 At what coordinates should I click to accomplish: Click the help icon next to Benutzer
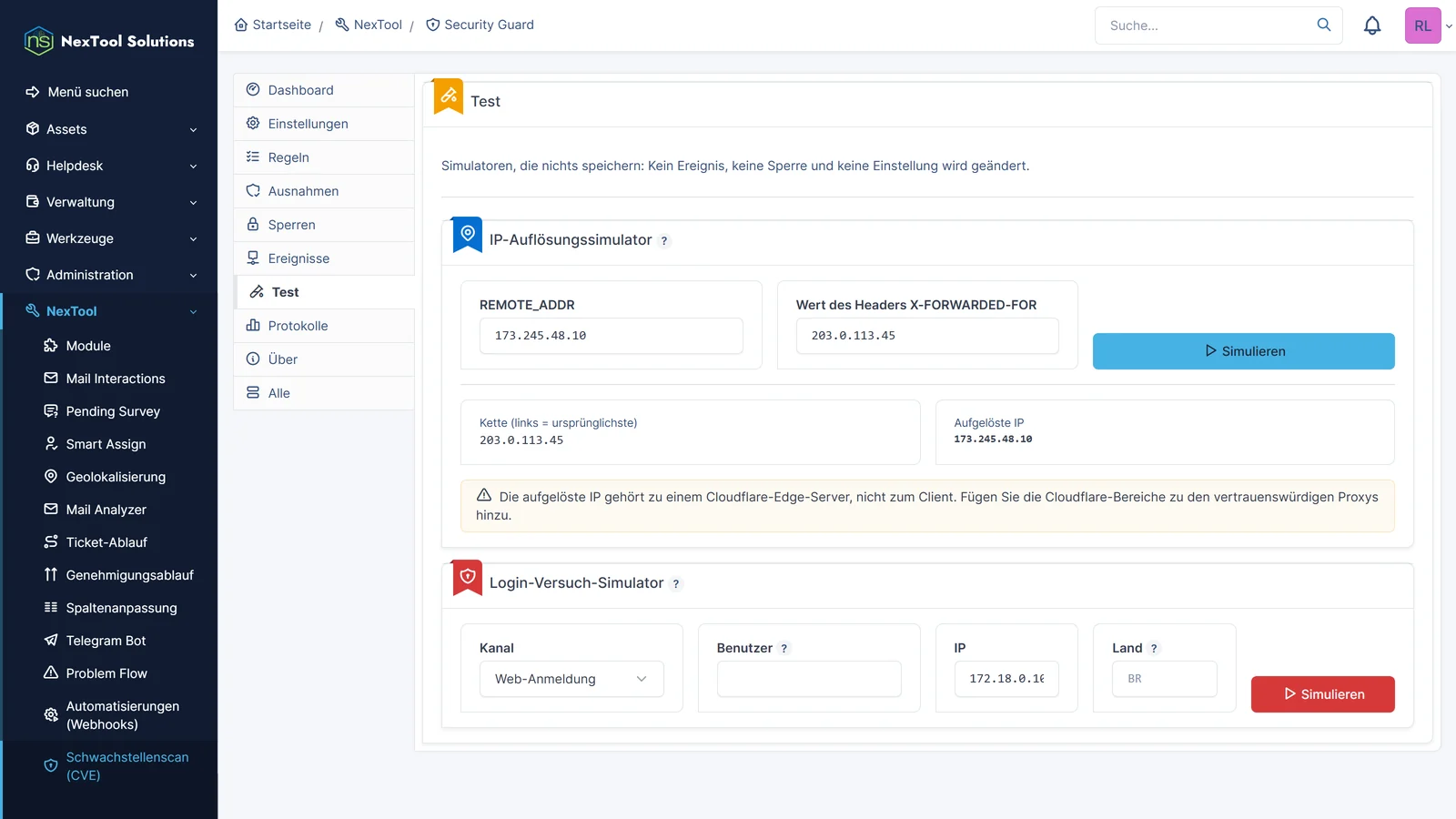click(784, 649)
